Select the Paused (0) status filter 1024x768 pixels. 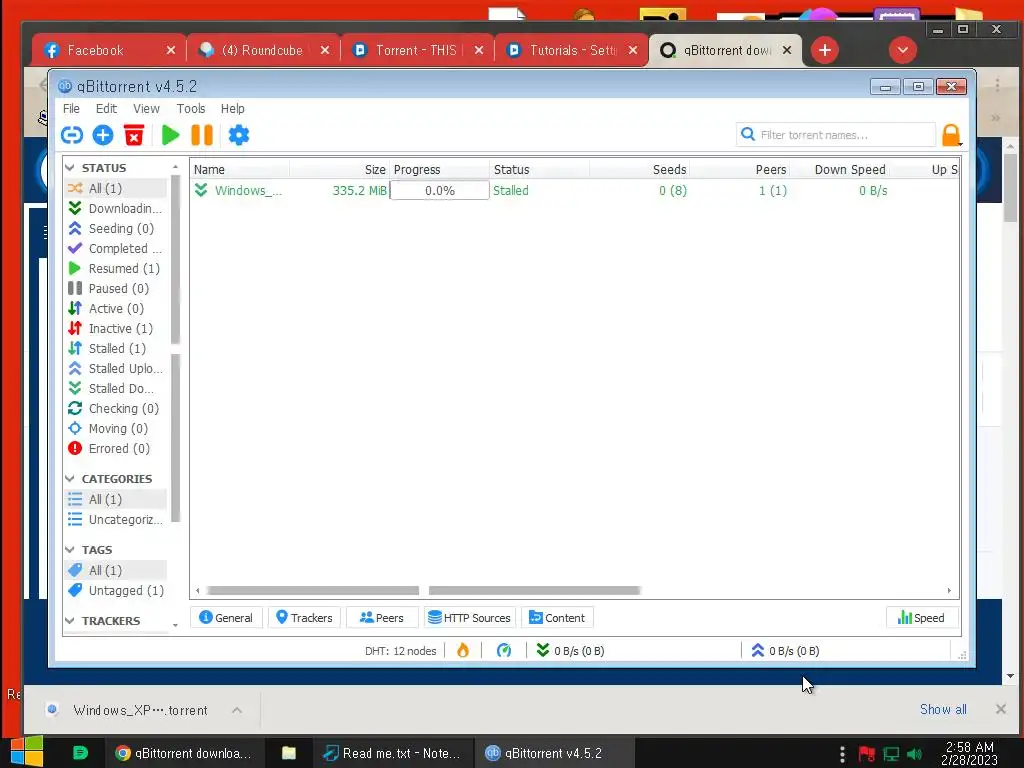tap(115, 289)
